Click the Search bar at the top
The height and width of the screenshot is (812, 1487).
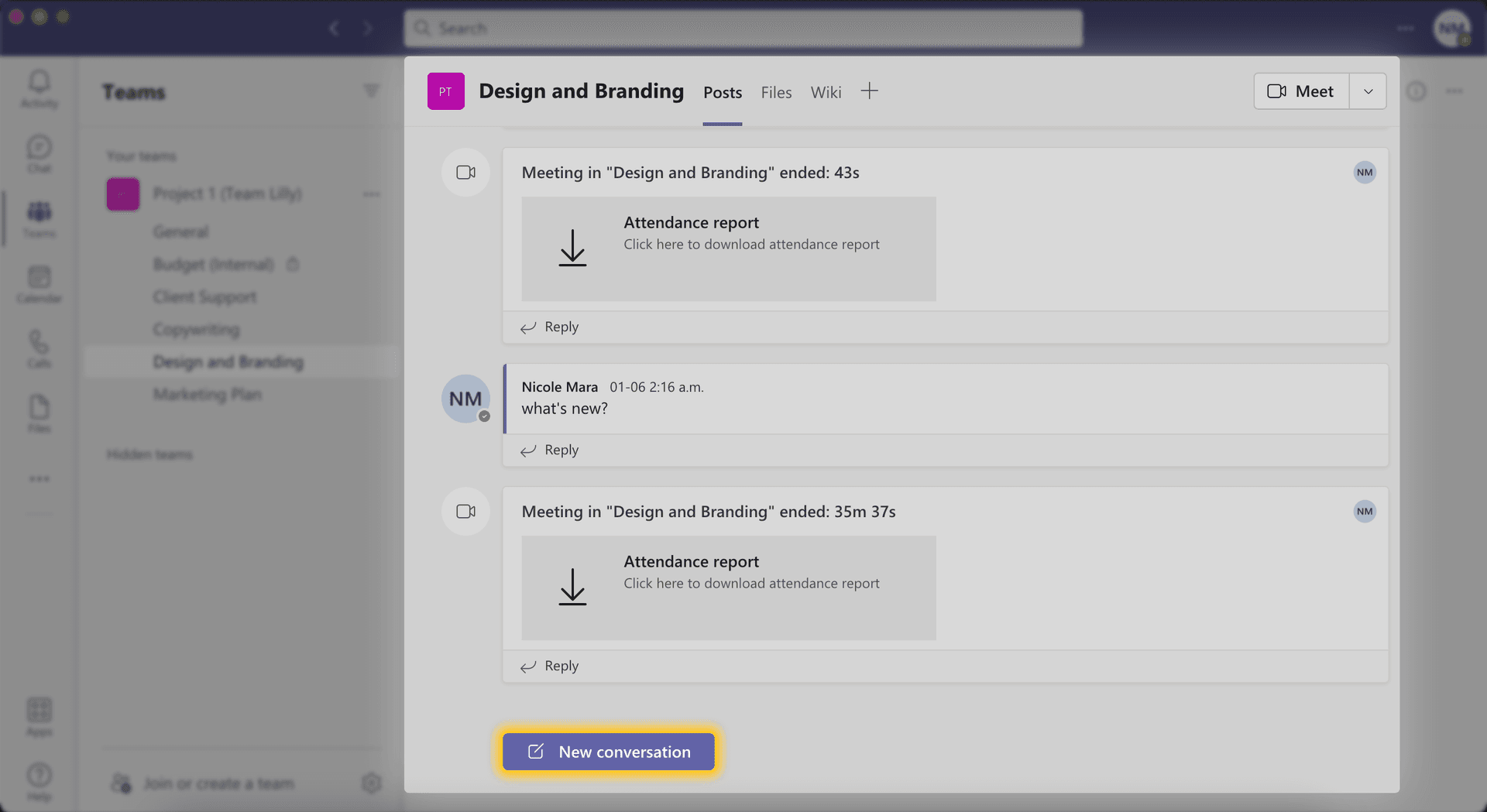tap(743, 28)
